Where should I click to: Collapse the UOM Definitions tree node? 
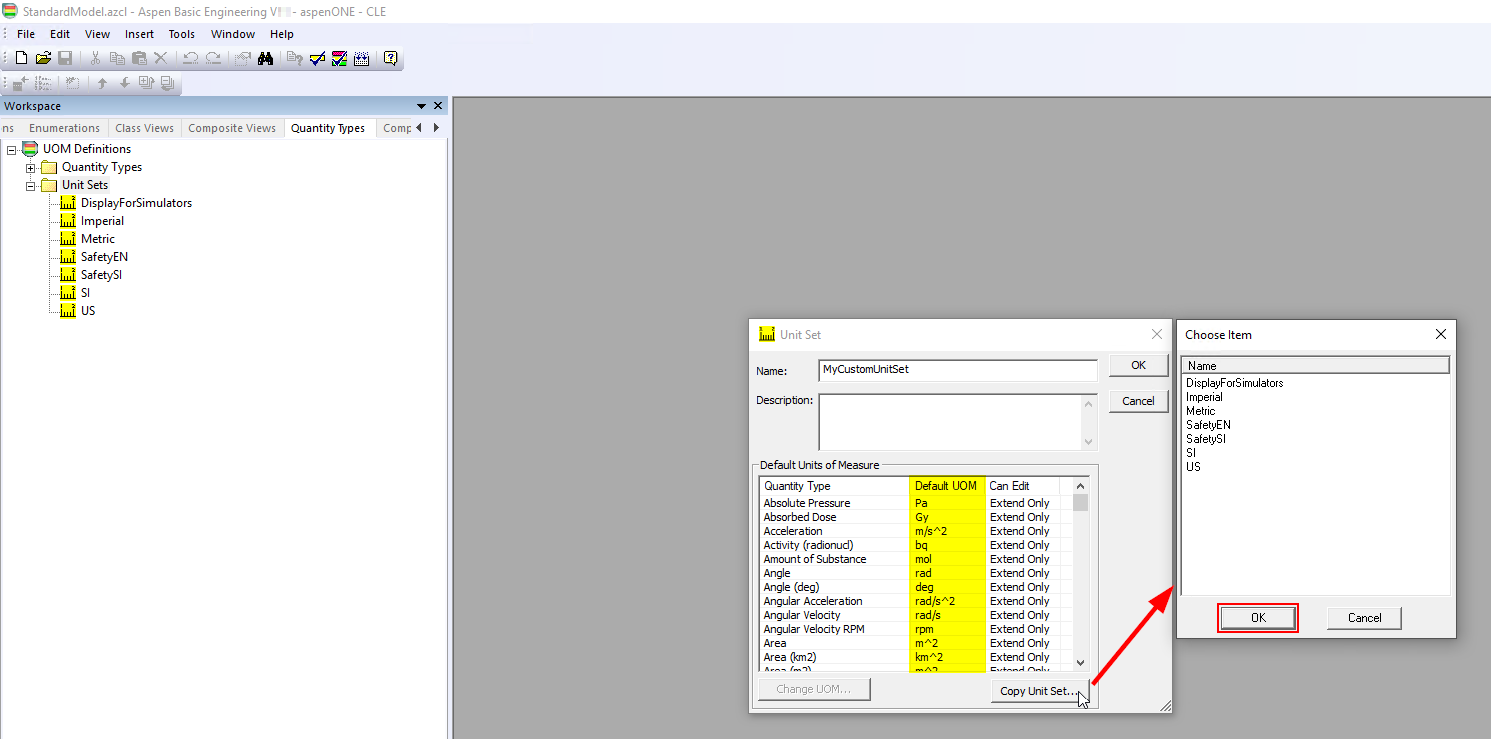(x=11, y=149)
